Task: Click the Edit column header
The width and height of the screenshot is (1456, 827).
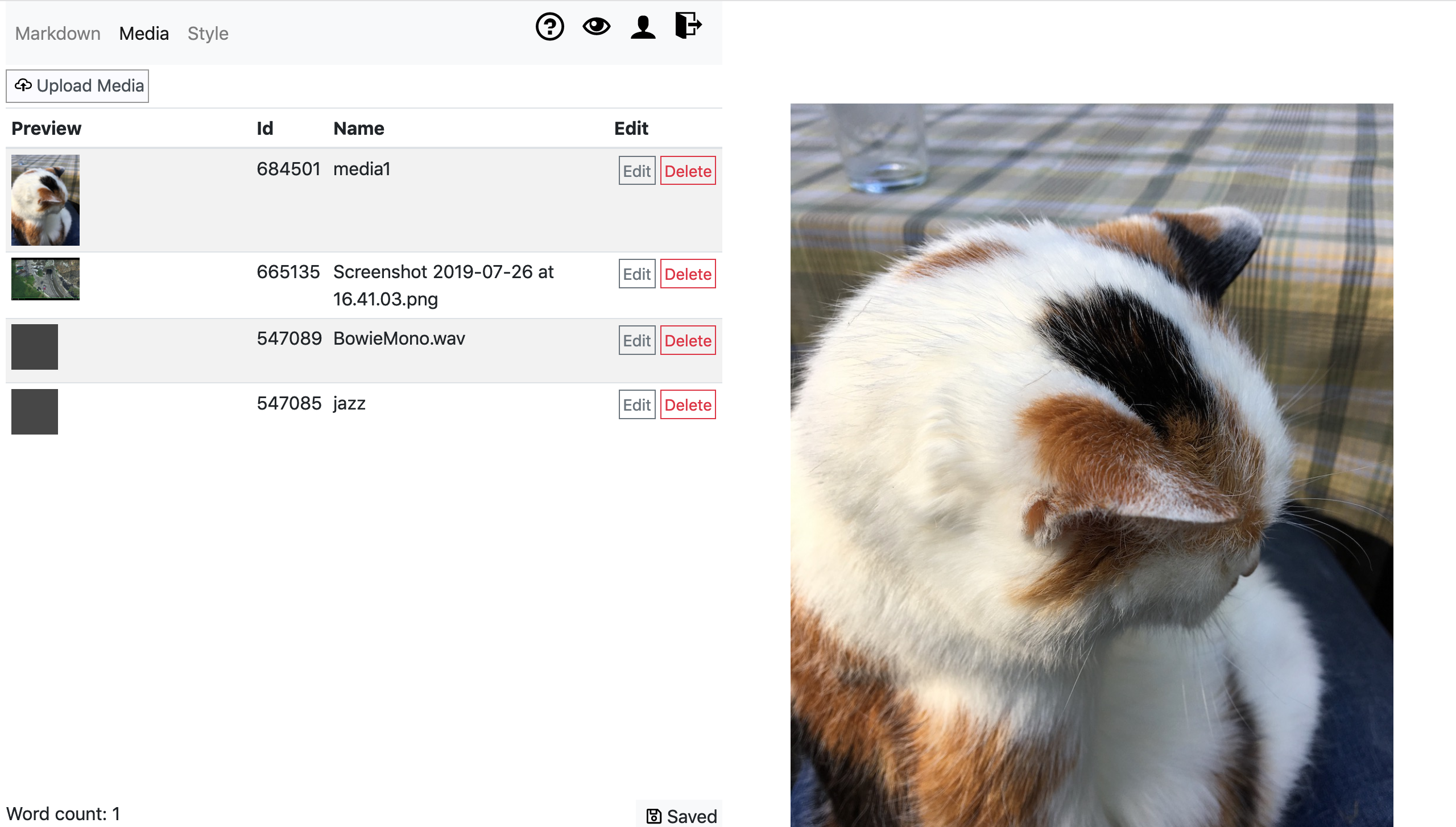Action: click(x=631, y=129)
